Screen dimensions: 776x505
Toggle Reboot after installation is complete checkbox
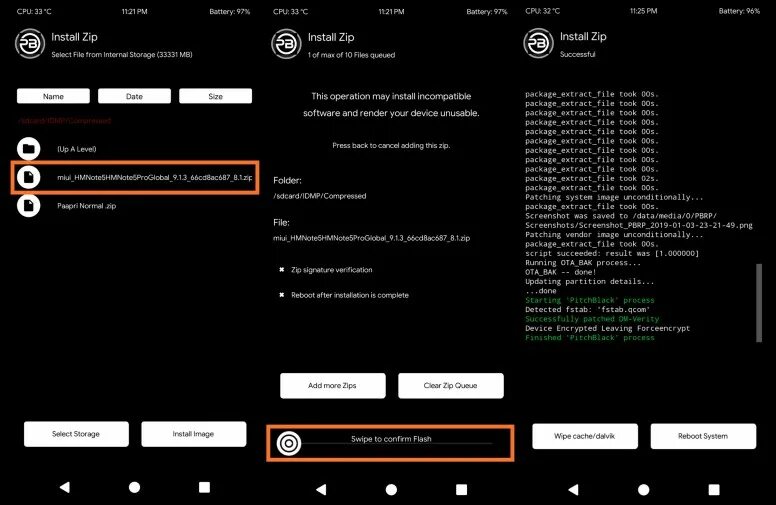282,295
